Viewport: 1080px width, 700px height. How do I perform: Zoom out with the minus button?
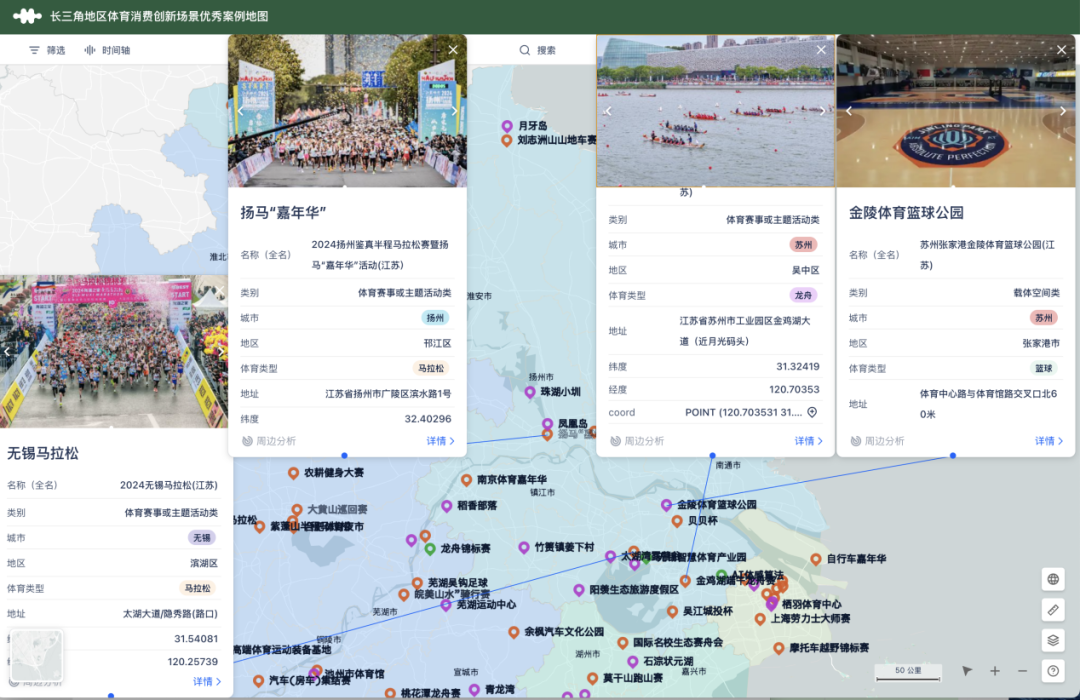tap(1022, 671)
